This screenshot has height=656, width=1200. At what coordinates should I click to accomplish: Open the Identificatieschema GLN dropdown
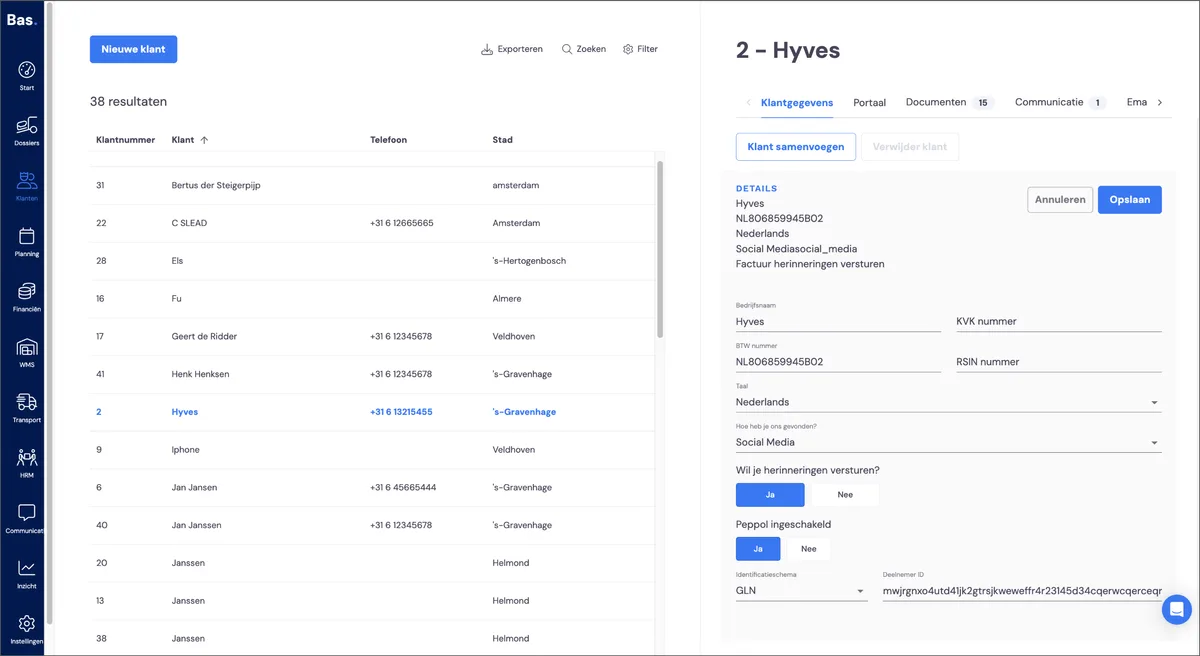coord(801,591)
